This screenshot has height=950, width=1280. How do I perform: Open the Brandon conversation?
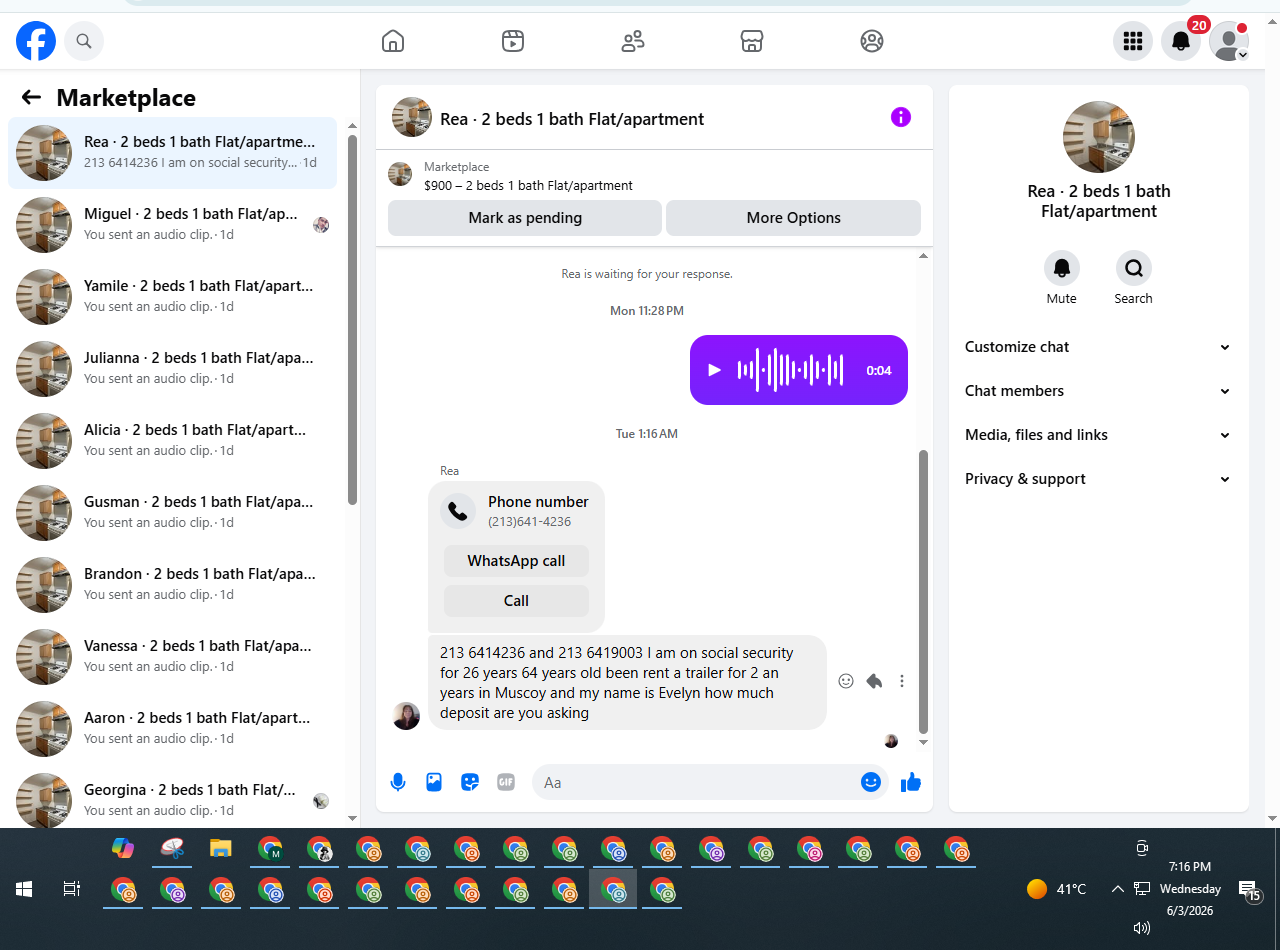pos(172,584)
